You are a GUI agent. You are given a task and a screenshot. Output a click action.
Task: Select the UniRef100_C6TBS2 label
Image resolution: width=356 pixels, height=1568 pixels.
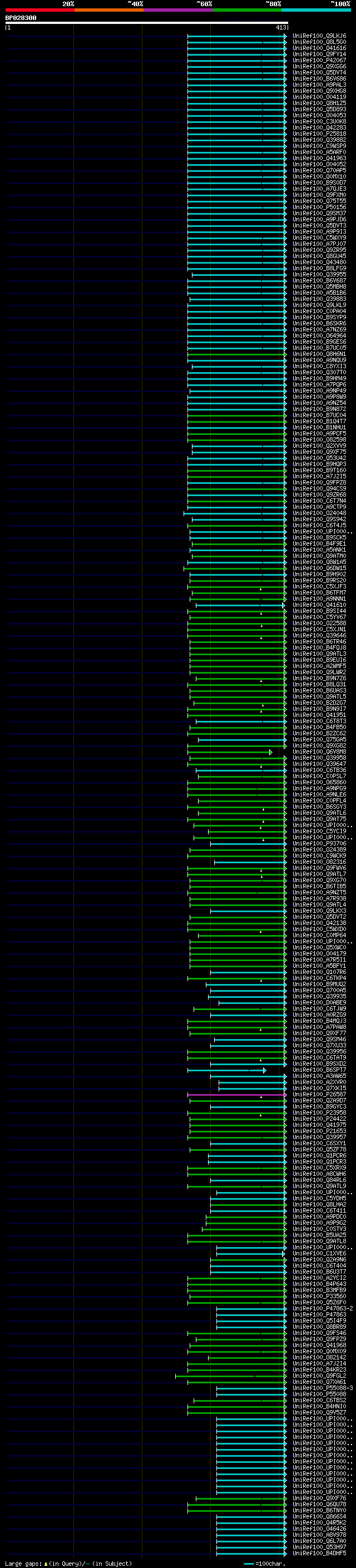point(319,1401)
